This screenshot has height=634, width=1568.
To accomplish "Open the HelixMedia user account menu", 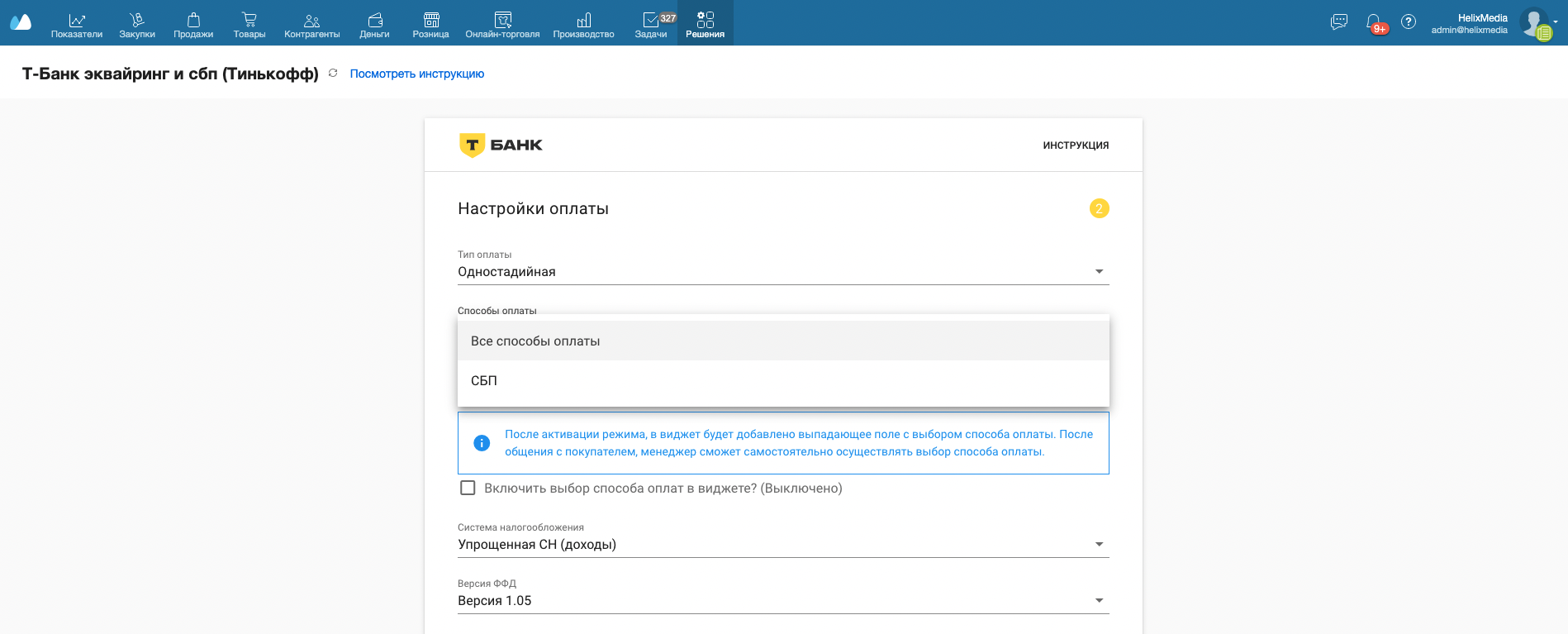I will (1483, 23).
